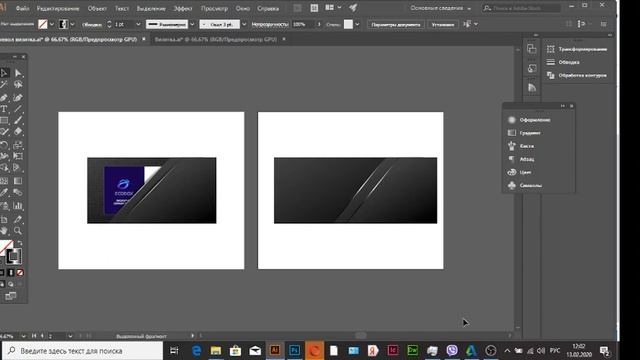The height and width of the screenshot is (360, 640).
Task: Open the graphic style dropdown
Action: [357, 24]
